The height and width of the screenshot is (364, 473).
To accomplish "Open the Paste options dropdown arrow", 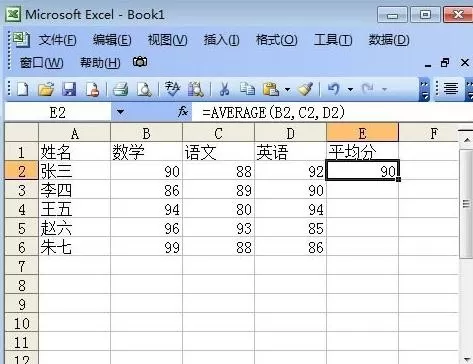I will [287, 89].
